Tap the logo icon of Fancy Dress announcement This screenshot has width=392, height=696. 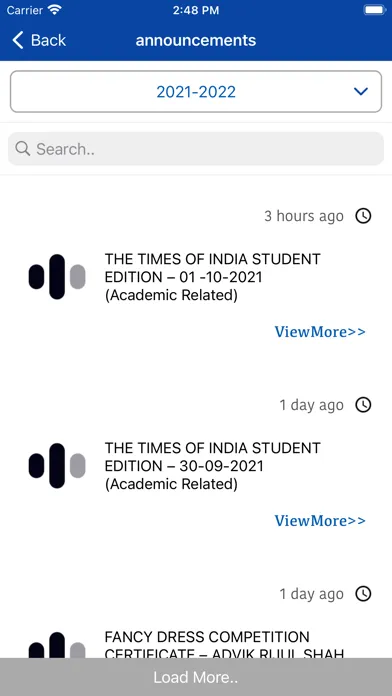[x=57, y=645]
